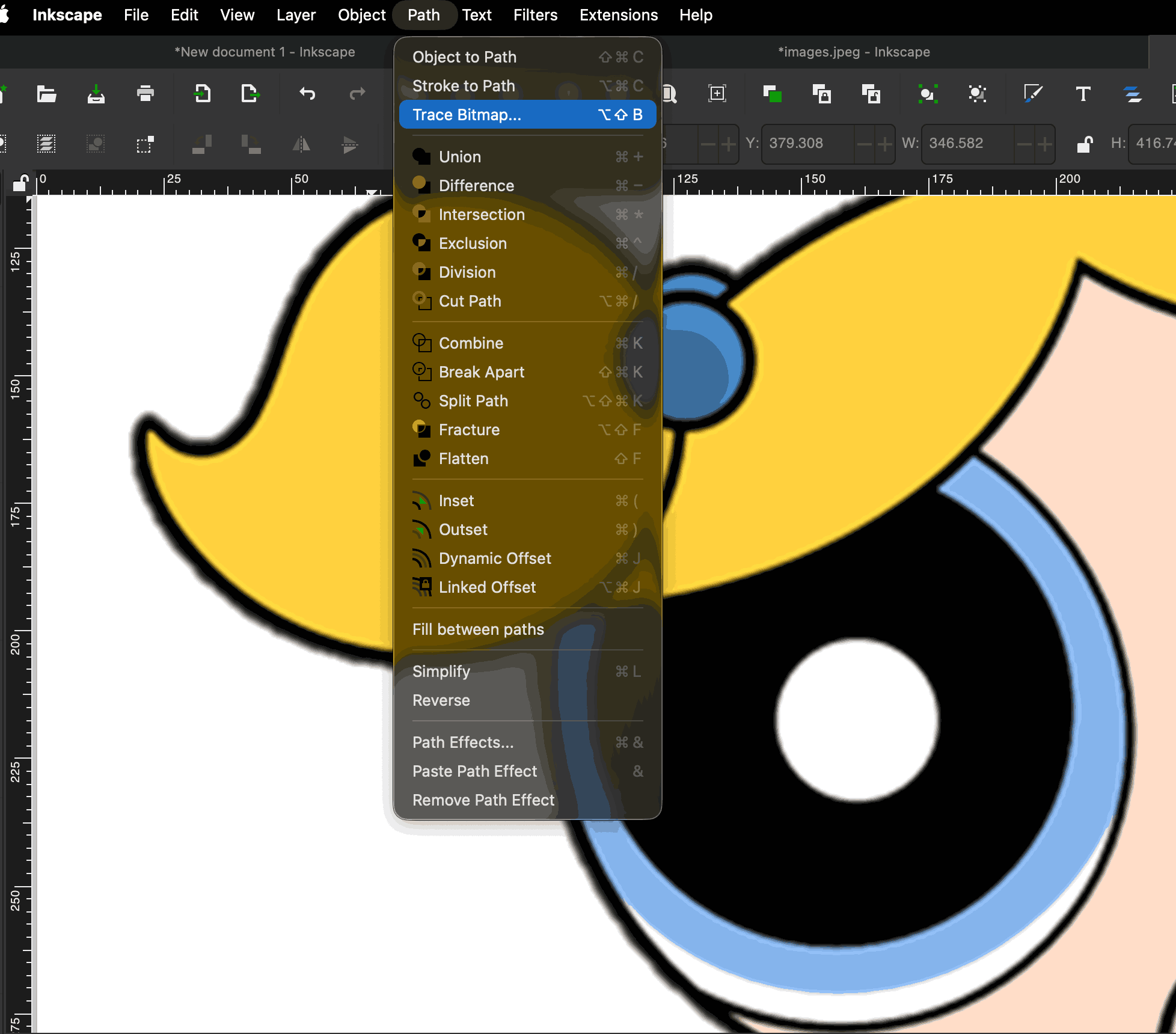Click the Simplify menu command
Screen dimensions: 1176x1034
(x=441, y=671)
